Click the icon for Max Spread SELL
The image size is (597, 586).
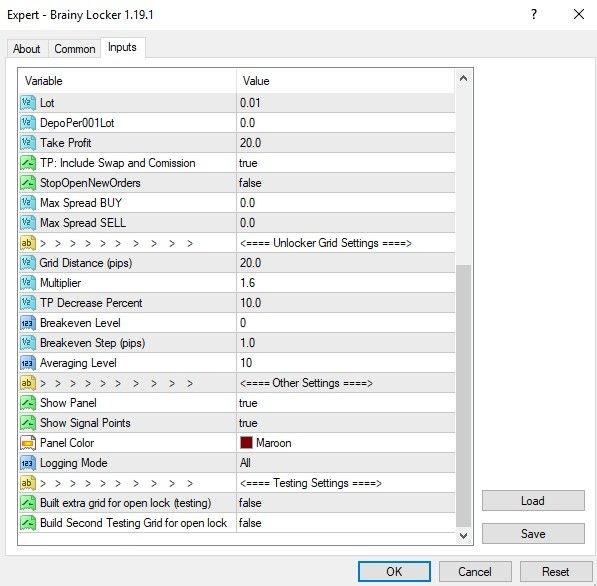pos(28,223)
